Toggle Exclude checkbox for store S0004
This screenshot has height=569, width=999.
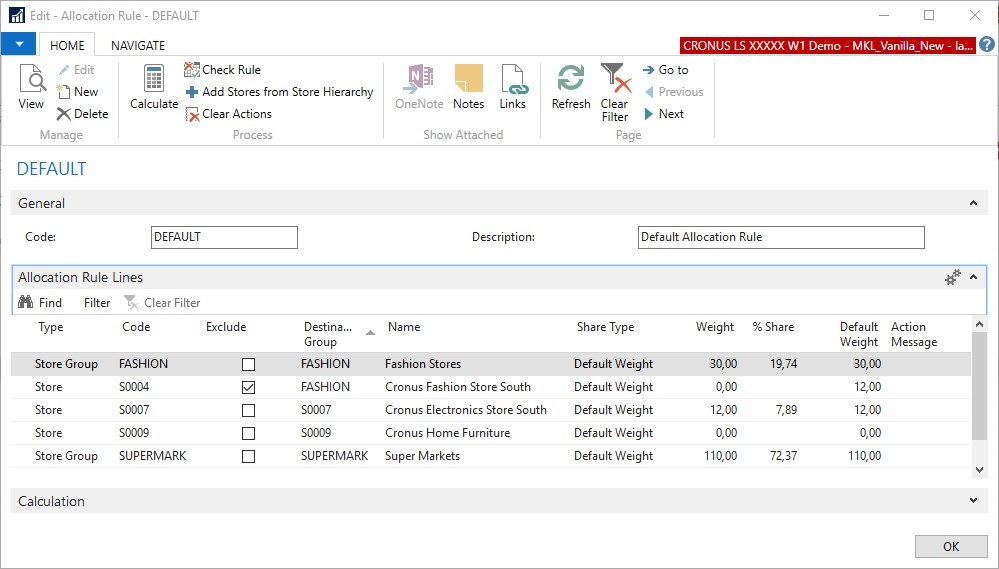249,387
